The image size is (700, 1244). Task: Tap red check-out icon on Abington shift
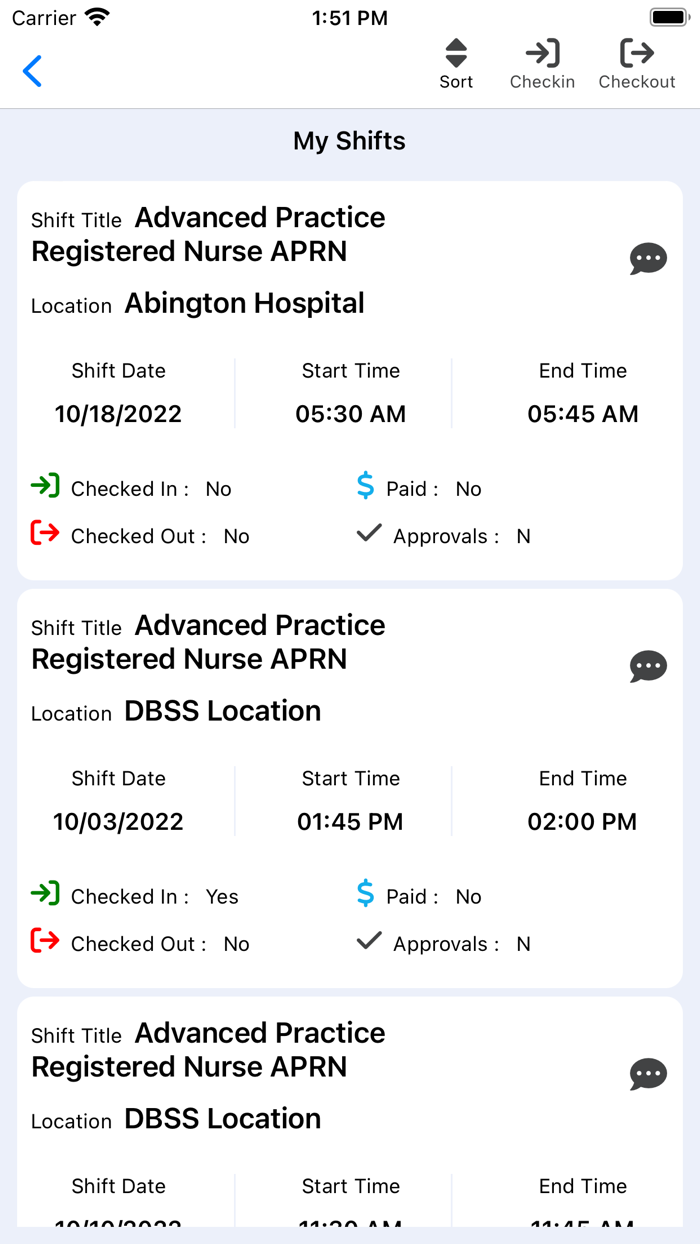[x=45, y=534]
